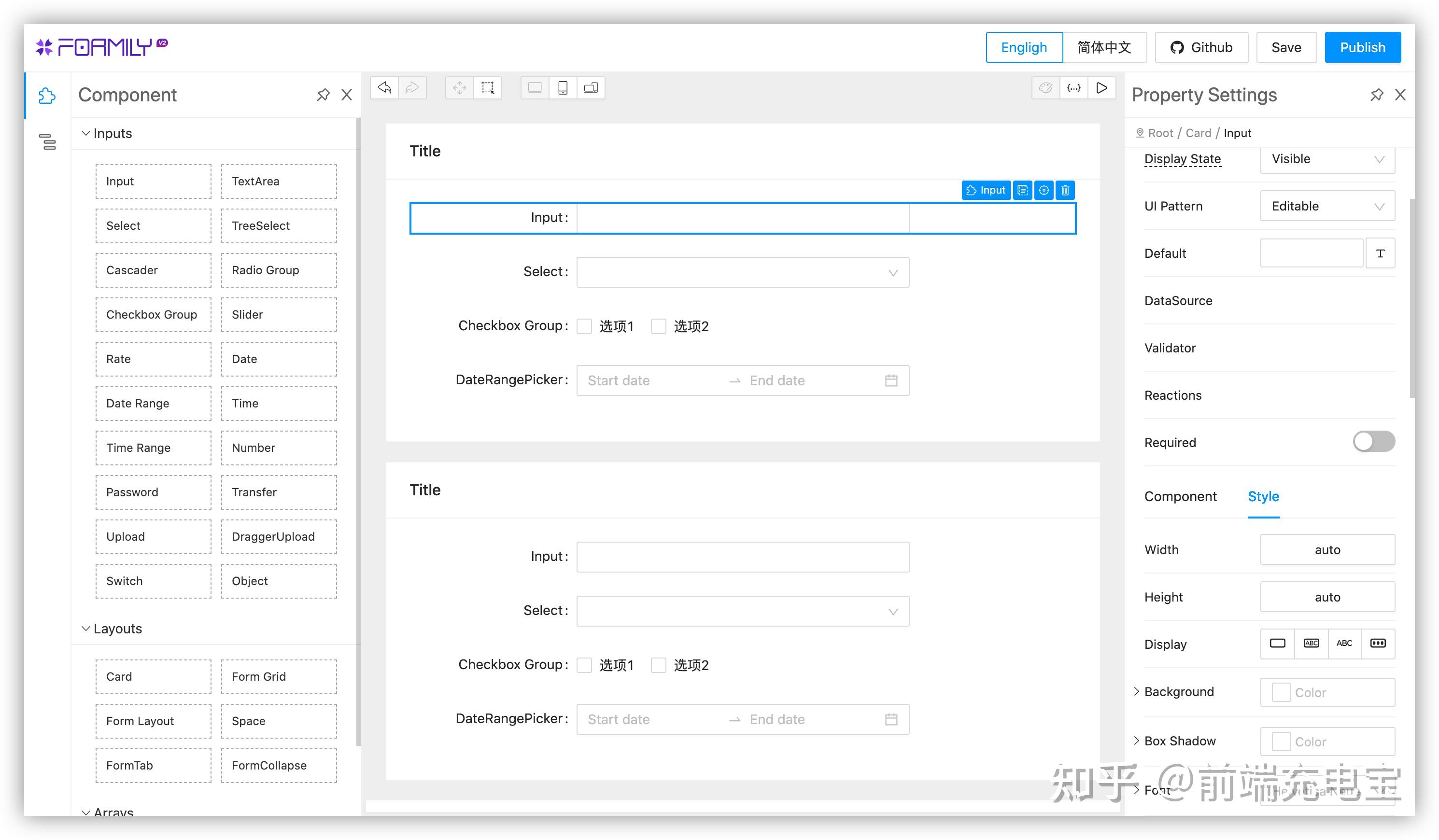Switch to the Component tab
The width and height of the screenshot is (1439, 840).
[x=1180, y=496]
